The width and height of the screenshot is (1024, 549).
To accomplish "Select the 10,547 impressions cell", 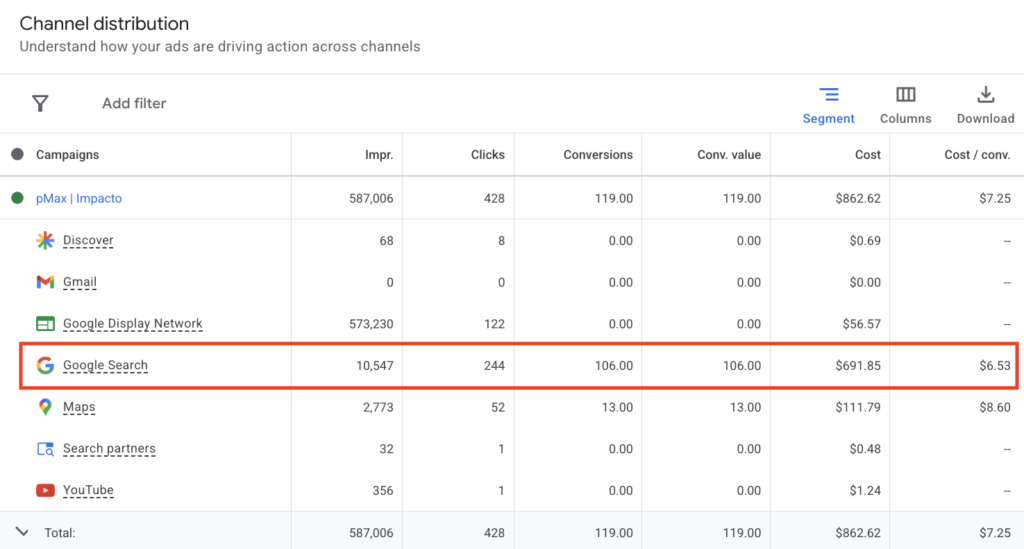I will [x=374, y=366].
